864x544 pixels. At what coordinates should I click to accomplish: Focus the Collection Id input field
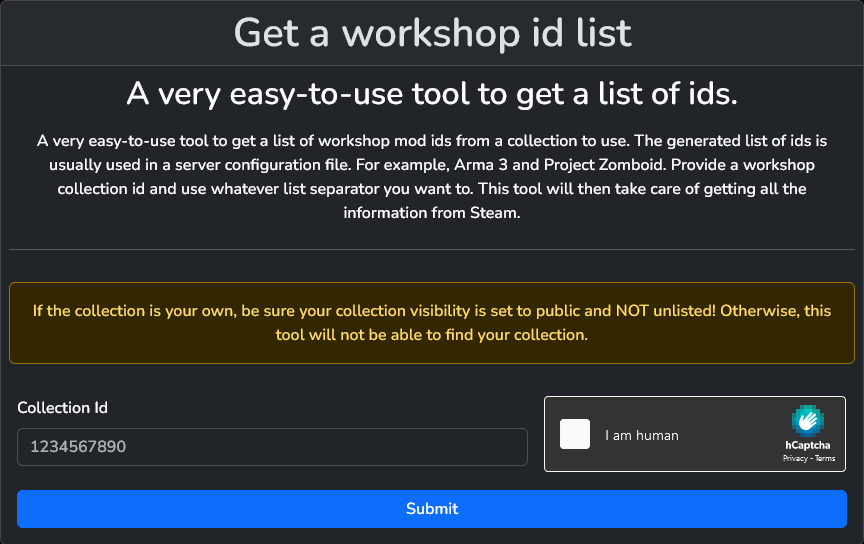point(272,447)
